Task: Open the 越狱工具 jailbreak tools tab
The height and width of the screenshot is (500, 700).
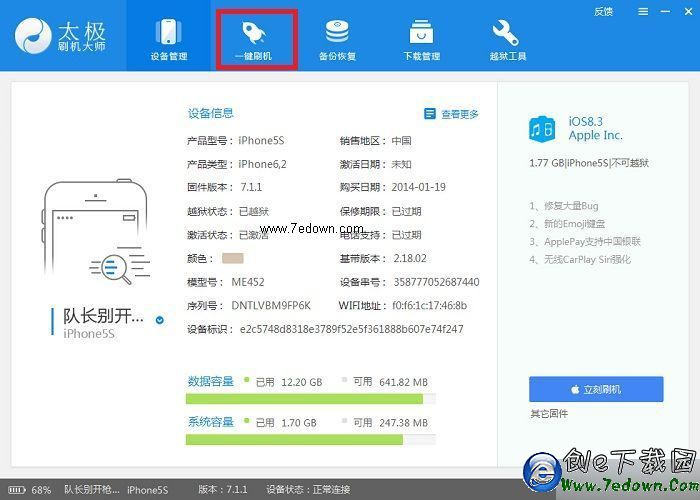Action: [508, 39]
